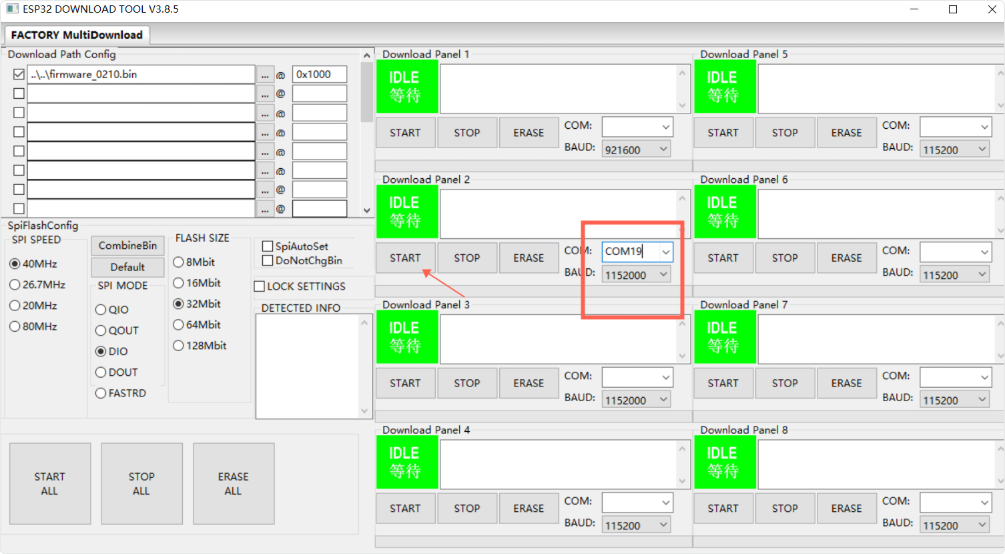Click ERASE in Download Panel 8
The height and width of the screenshot is (554, 1005).
(846, 508)
